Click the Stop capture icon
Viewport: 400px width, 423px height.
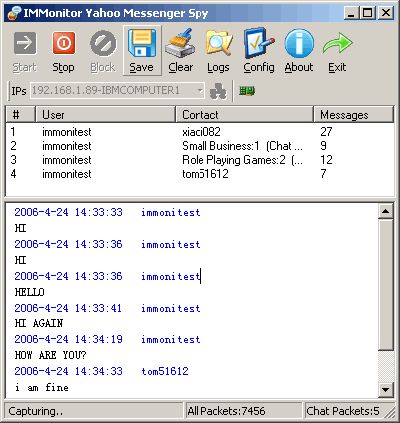[63, 43]
